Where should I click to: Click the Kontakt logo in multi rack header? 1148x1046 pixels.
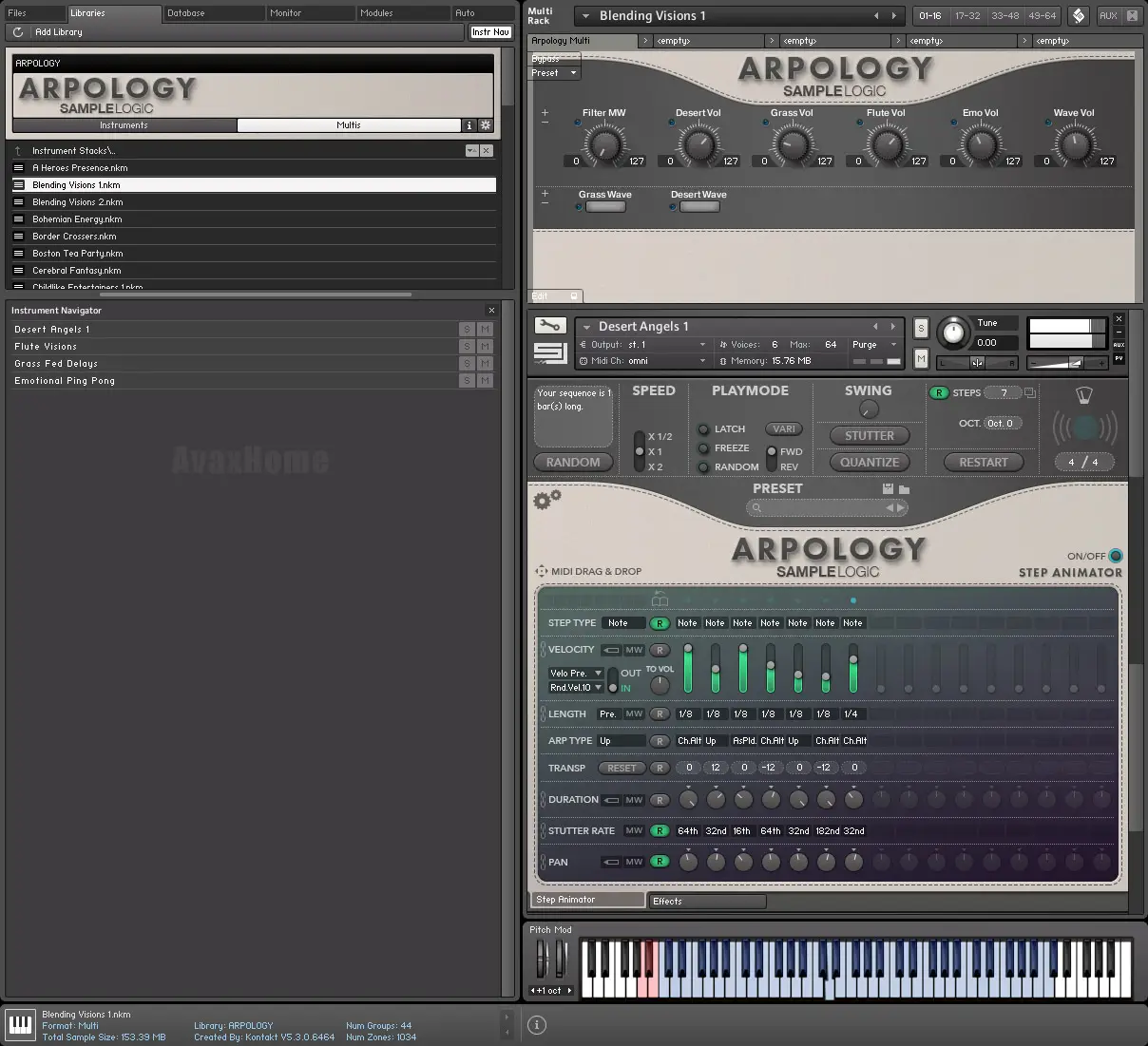pyautogui.click(x=1078, y=15)
